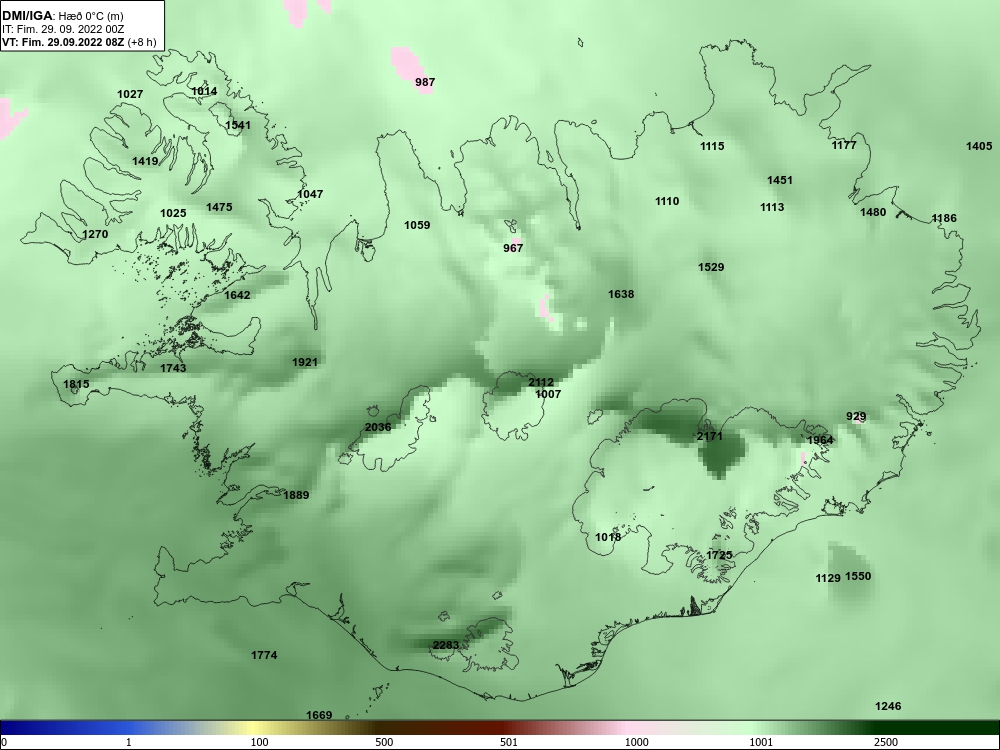Pick the 1815 value on the peninsula

(76, 384)
